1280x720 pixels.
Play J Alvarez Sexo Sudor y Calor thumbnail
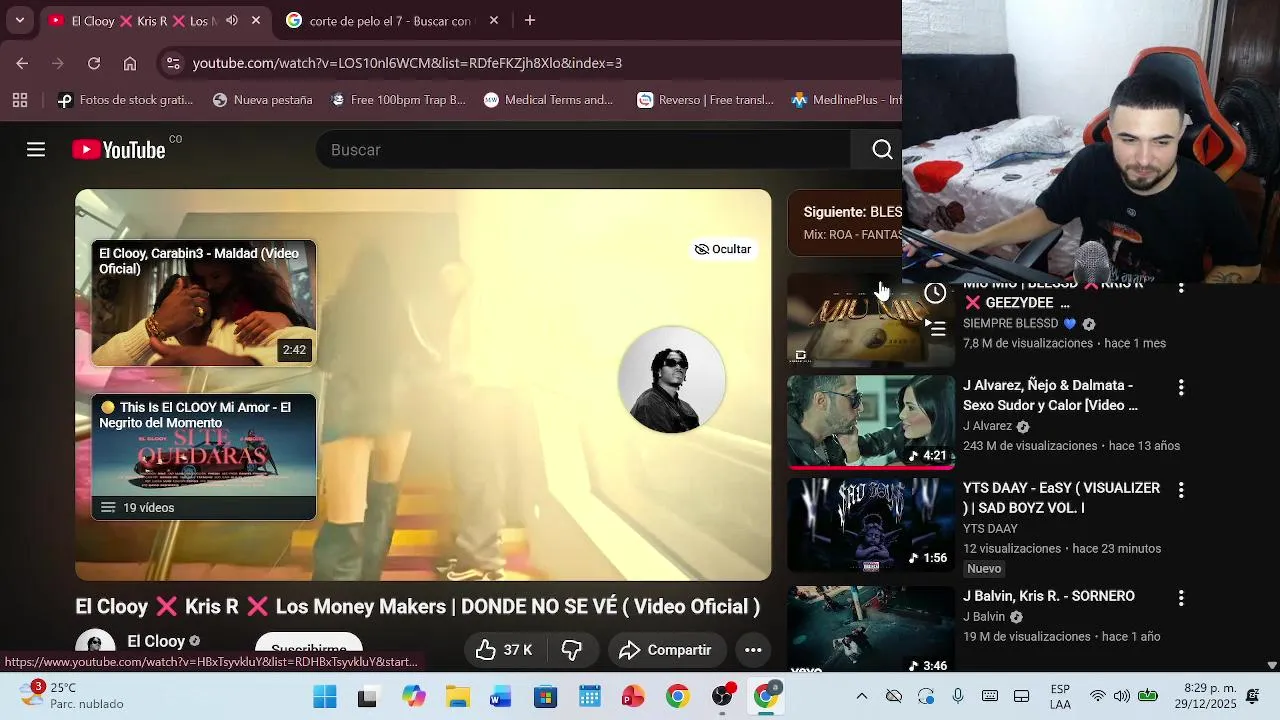tap(871, 422)
